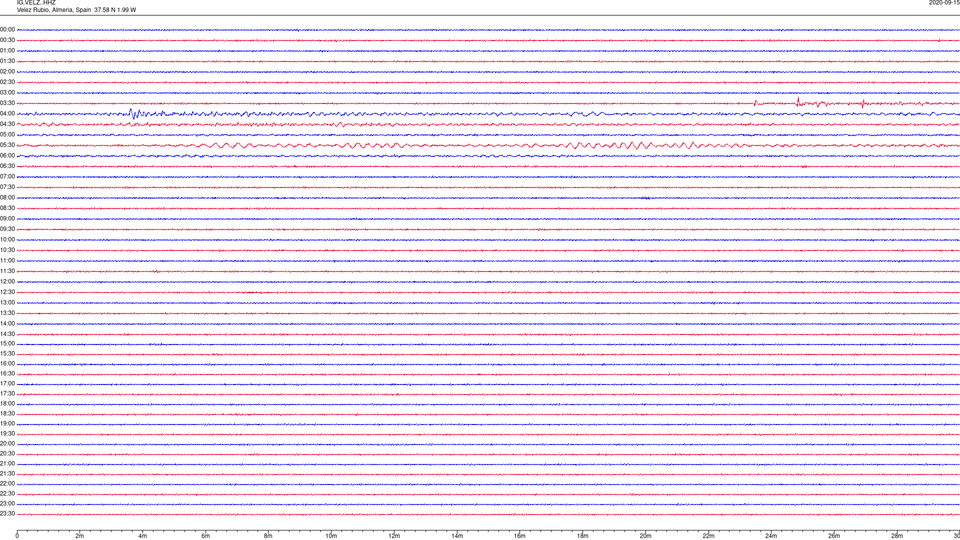Select the 23:30 trace time label
Screen dimensions: 960x540
(7, 514)
